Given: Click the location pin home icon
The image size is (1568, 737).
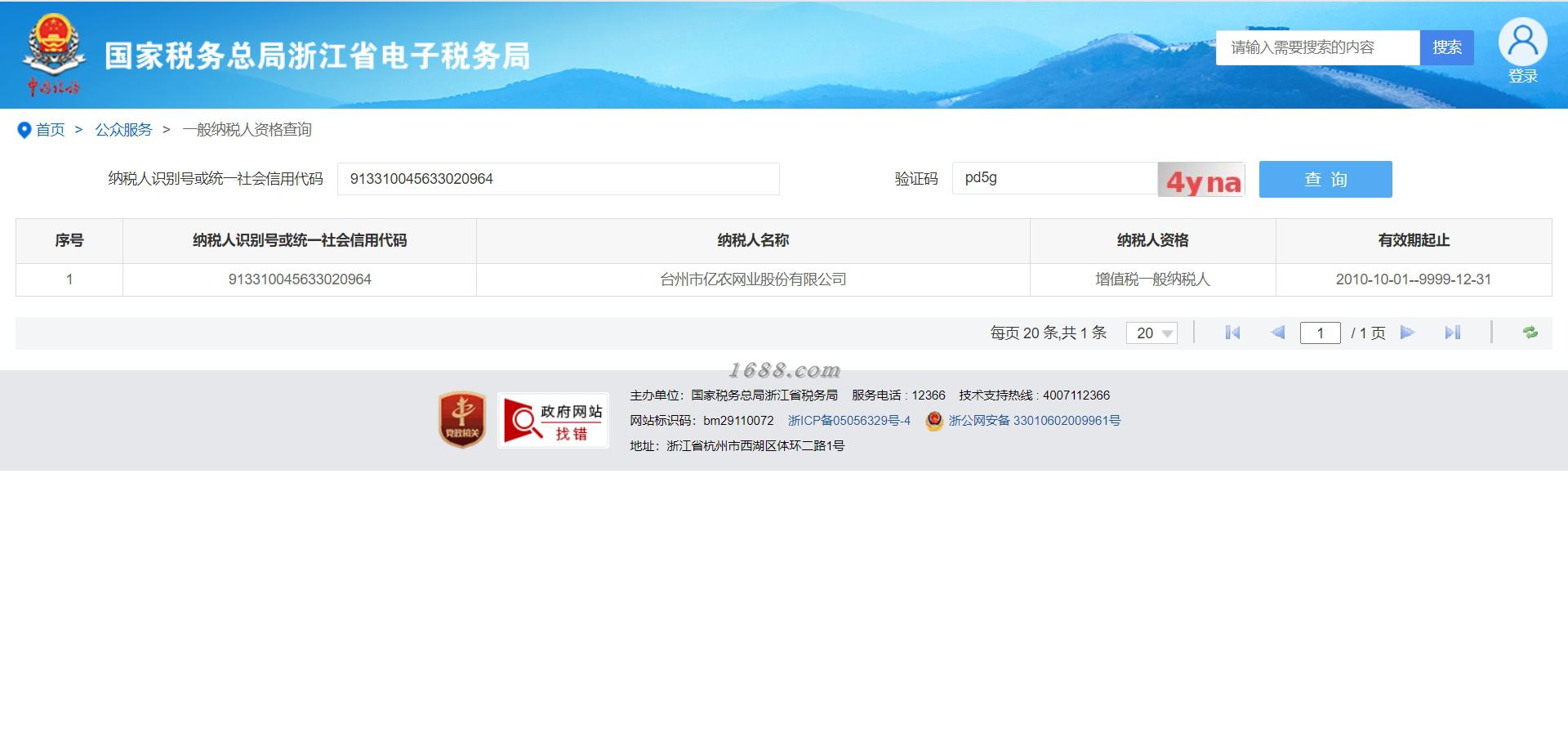Looking at the screenshot, I should [x=24, y=130].
